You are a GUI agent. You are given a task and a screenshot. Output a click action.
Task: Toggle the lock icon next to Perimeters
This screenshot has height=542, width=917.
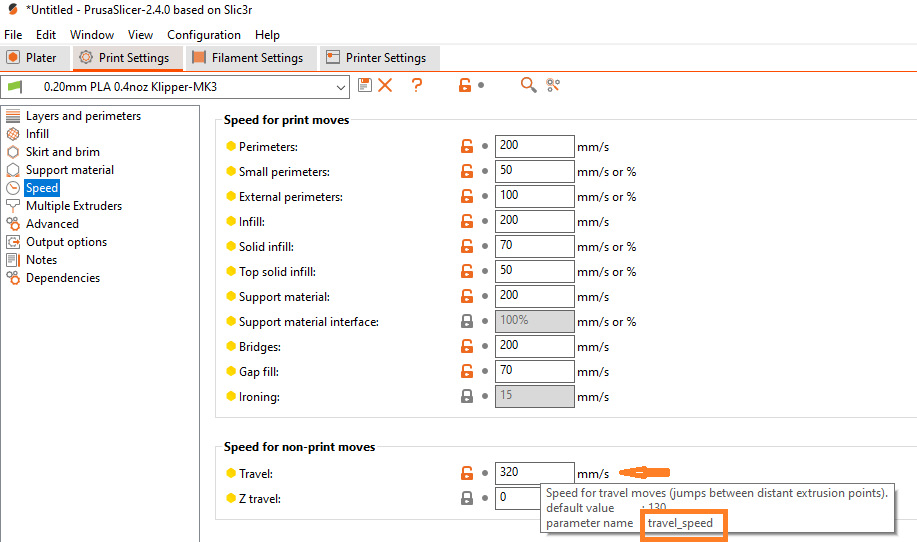(x=466, y=147)
